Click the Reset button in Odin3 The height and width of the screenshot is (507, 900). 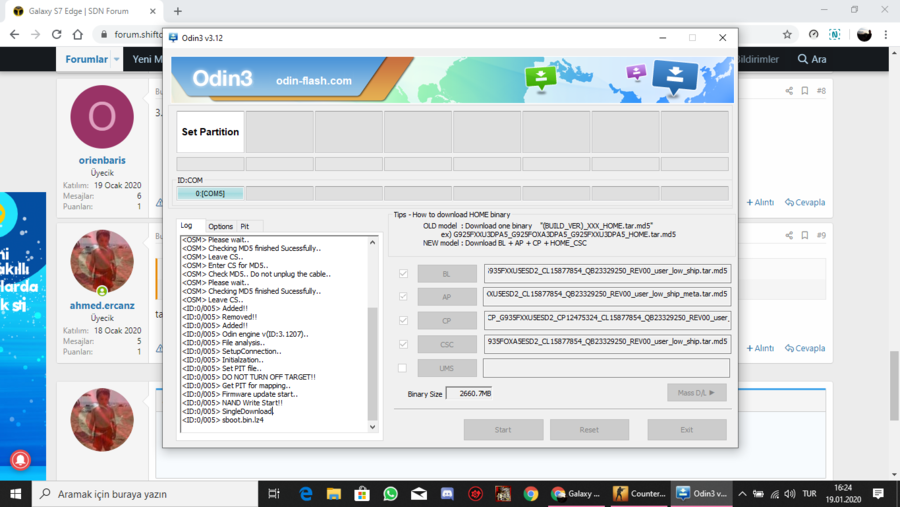point(589,429)
